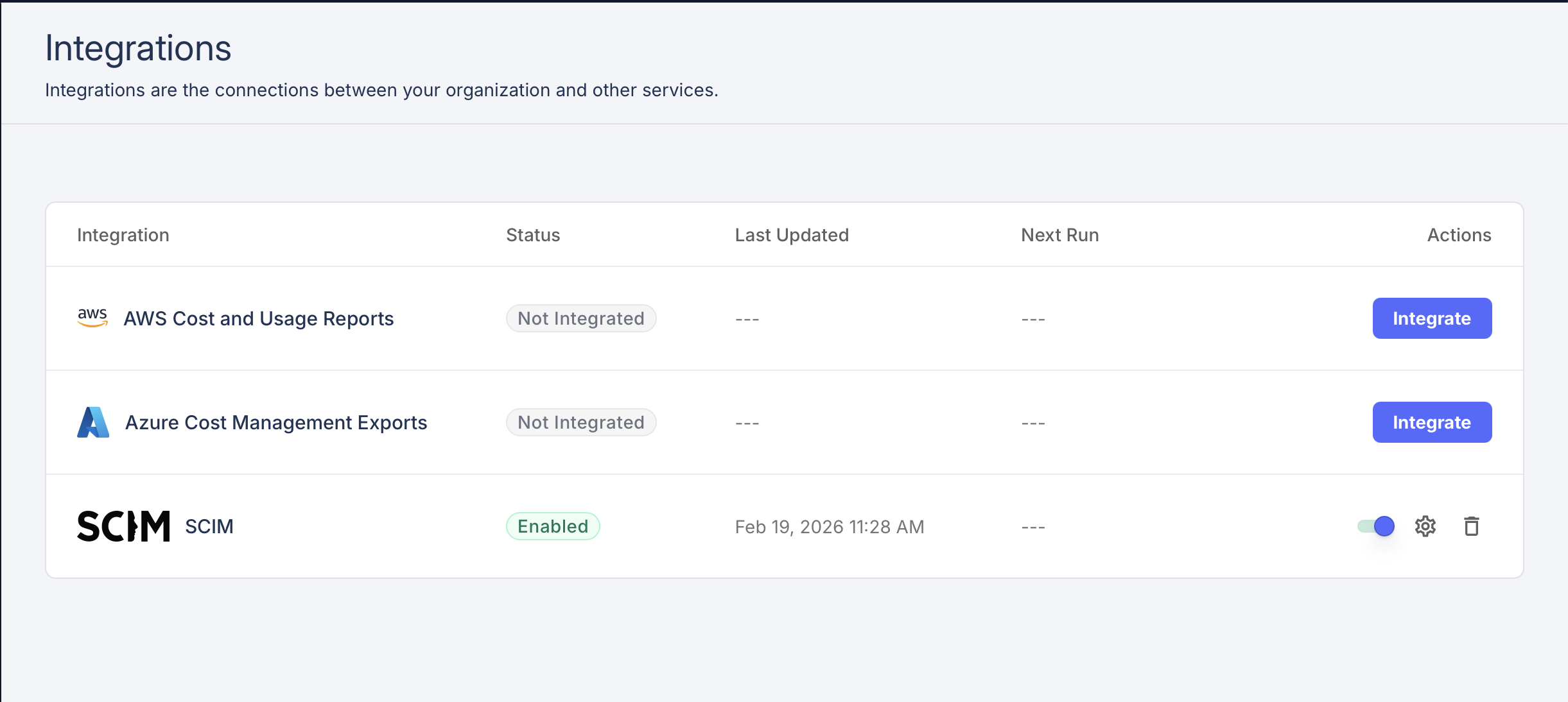Screen dimensions: 1568x702
Task: Toggle the SCIM integration switch off
Action: coord(1375,526)
